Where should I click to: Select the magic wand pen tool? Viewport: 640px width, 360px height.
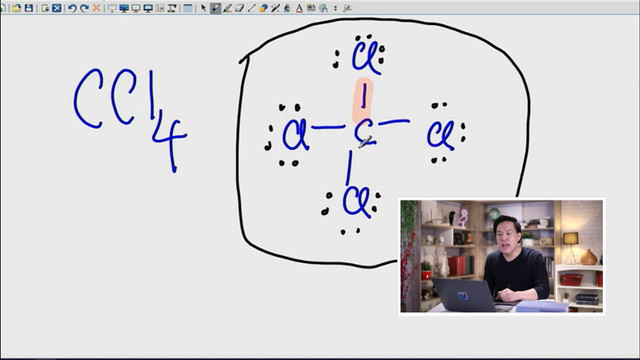click(275, 8)
